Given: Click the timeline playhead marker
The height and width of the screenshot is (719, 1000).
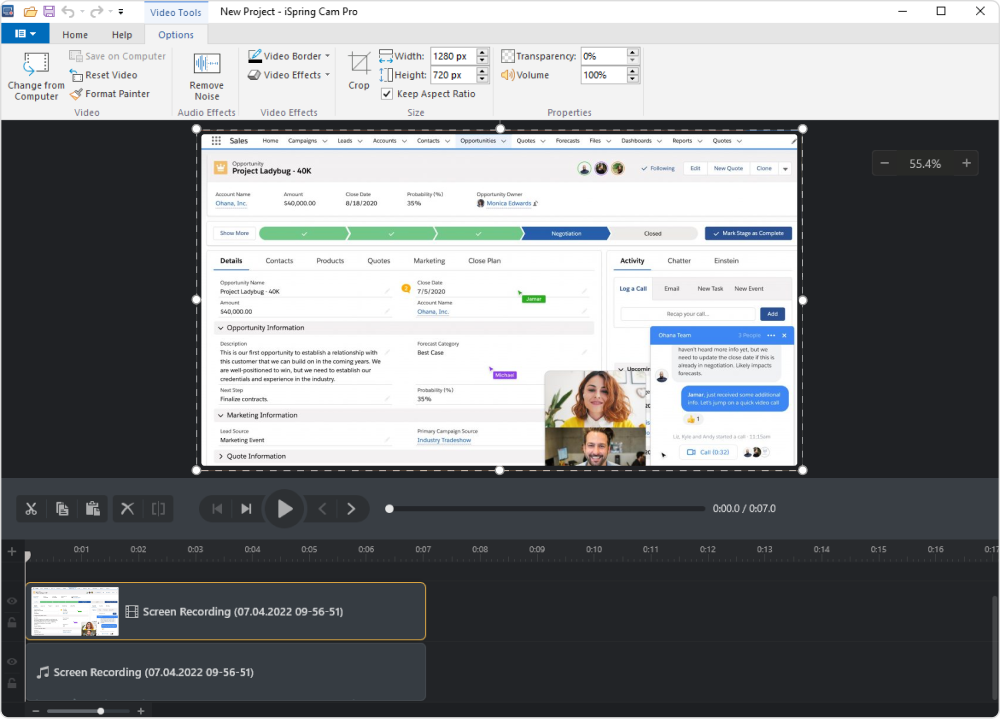Looking at the screenshot, I should click(x=27, y=556).
